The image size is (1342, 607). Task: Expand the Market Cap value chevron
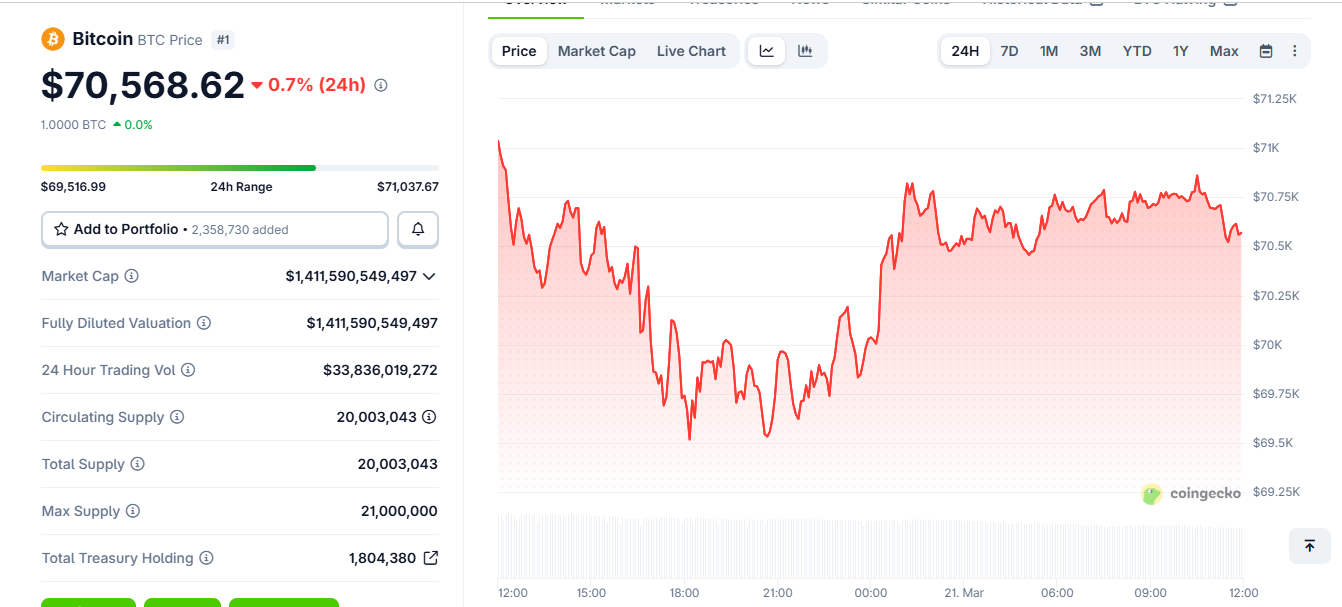point(430,276)
